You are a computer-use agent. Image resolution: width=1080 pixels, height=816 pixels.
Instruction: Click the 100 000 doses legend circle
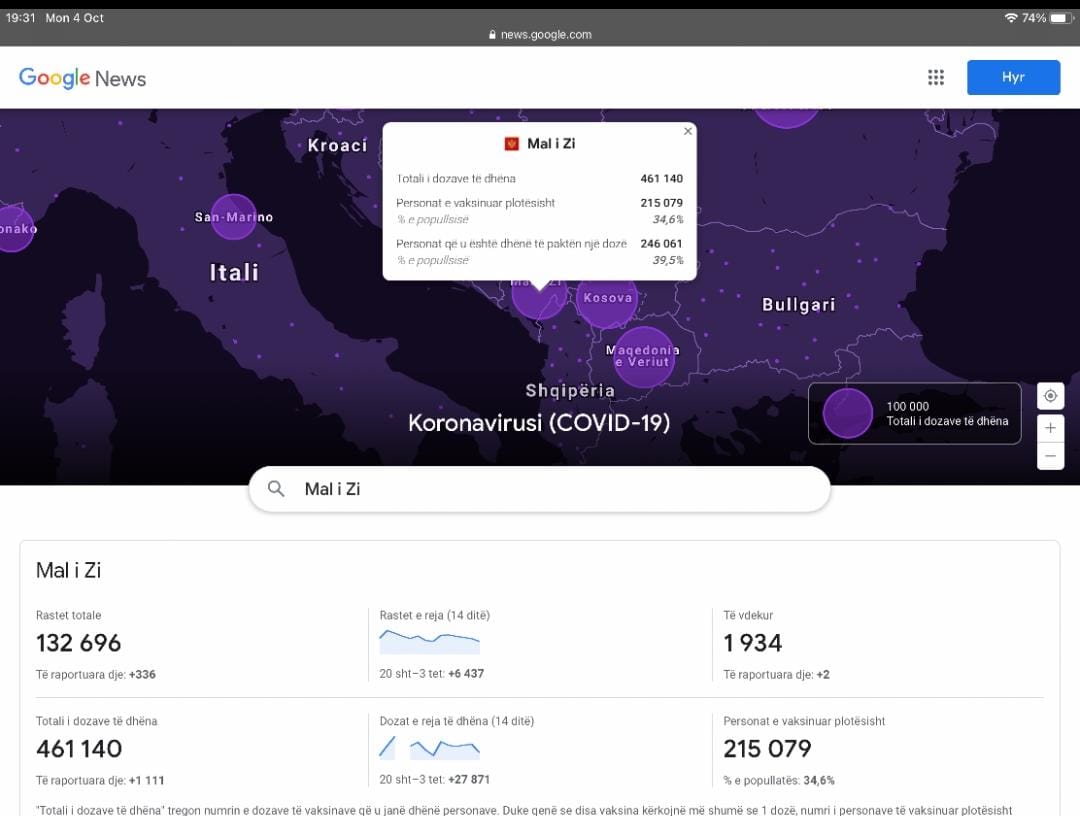(848, 414)
